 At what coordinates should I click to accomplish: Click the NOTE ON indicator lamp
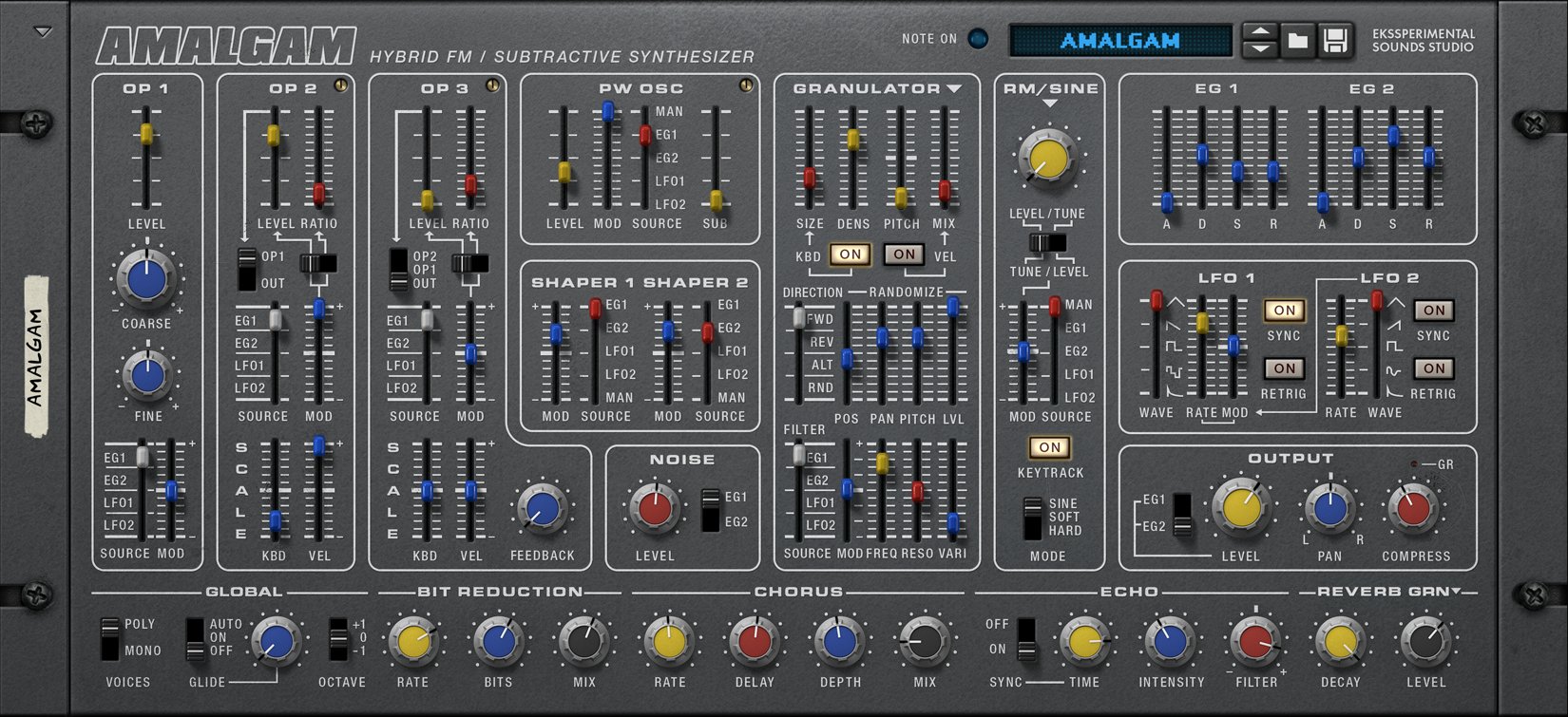pos(977,39)
